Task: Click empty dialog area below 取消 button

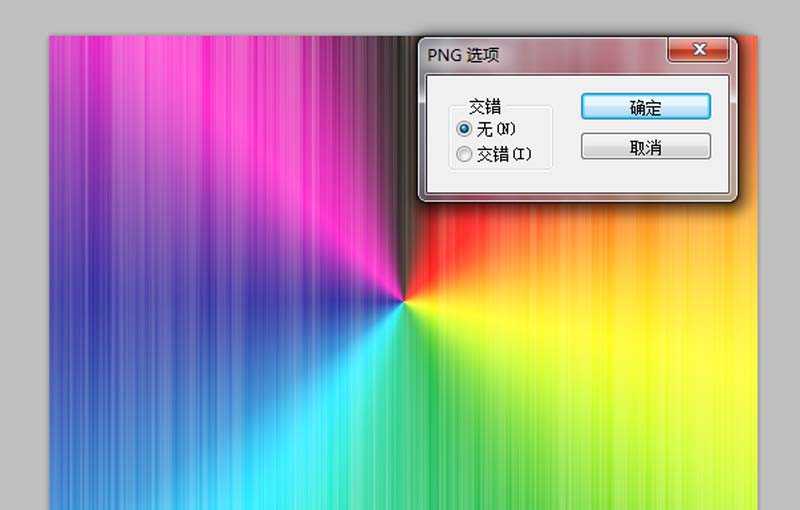Action: click(x=645, y=176)
